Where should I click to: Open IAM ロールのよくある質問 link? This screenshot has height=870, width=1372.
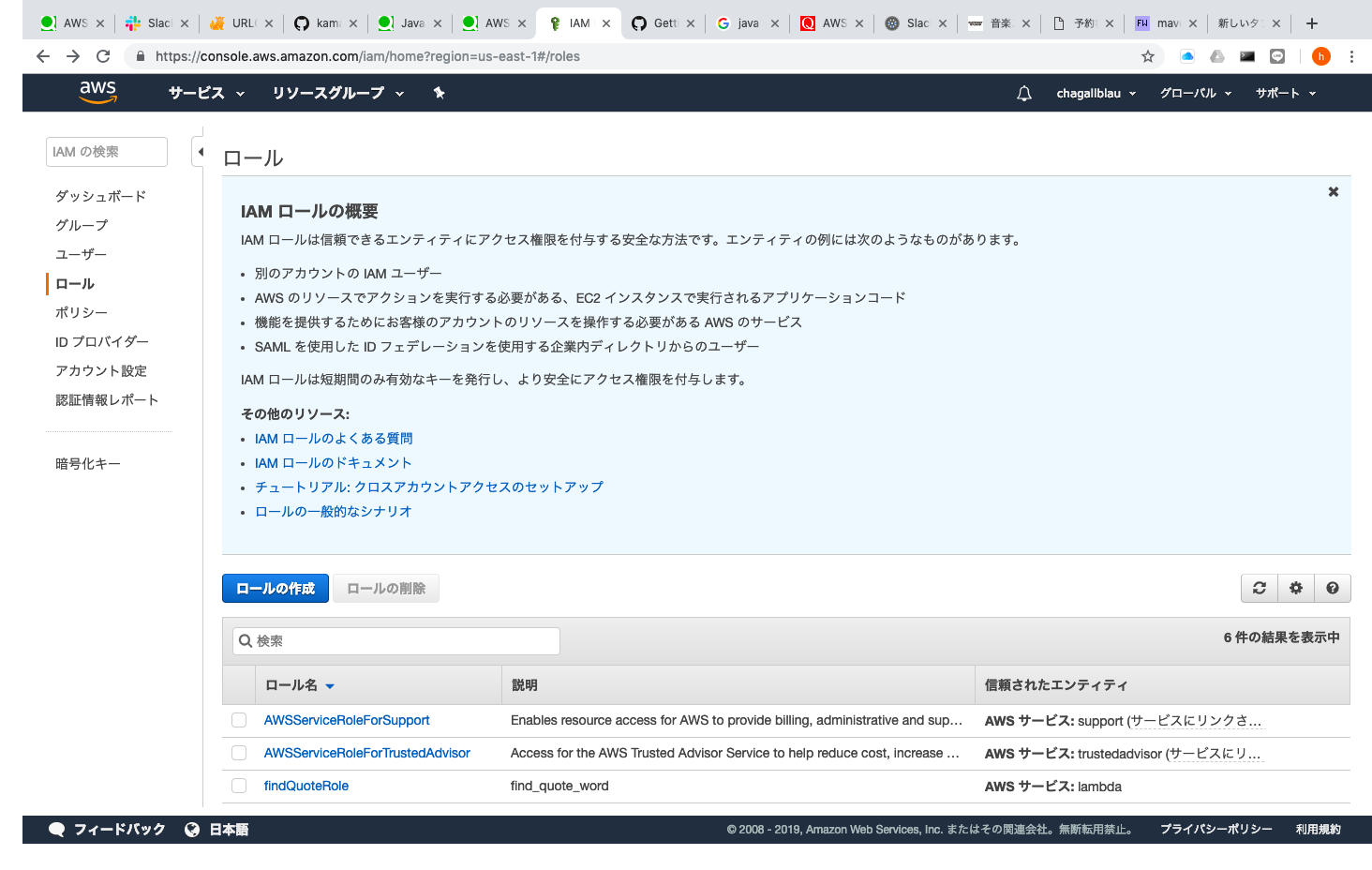334,438
